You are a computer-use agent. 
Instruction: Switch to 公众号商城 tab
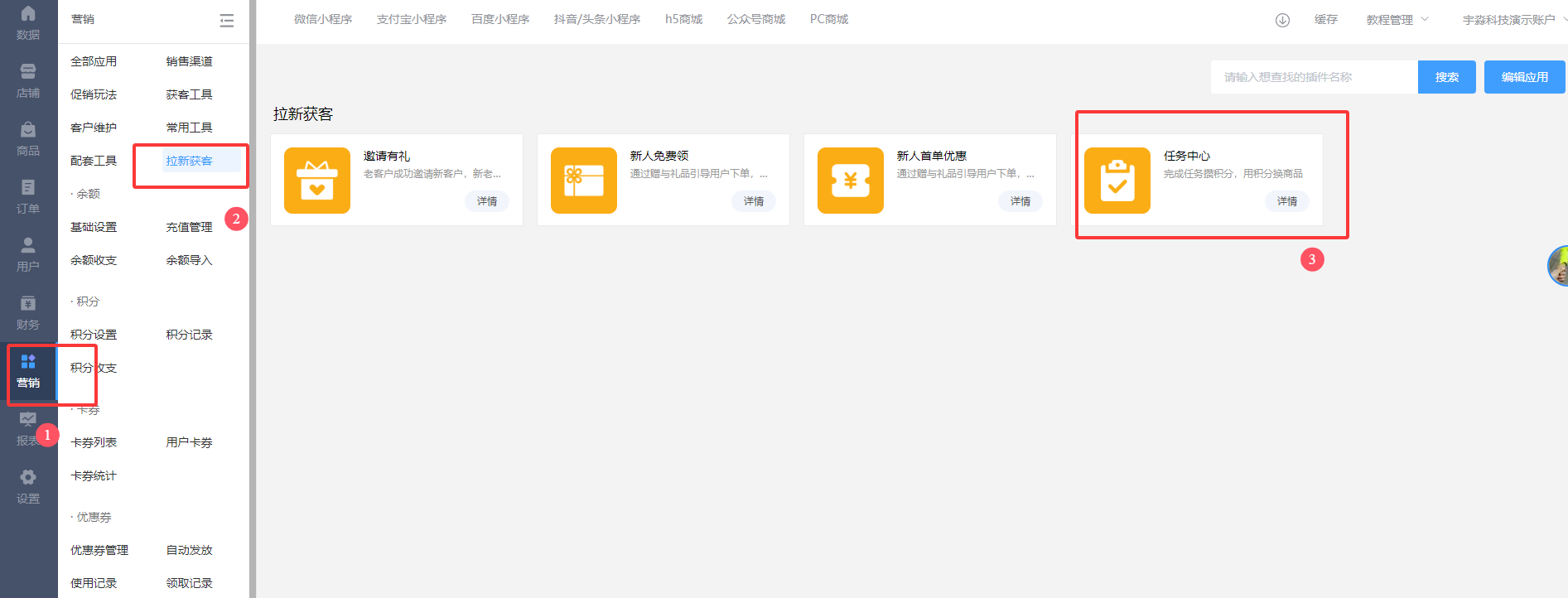[756, 19]
